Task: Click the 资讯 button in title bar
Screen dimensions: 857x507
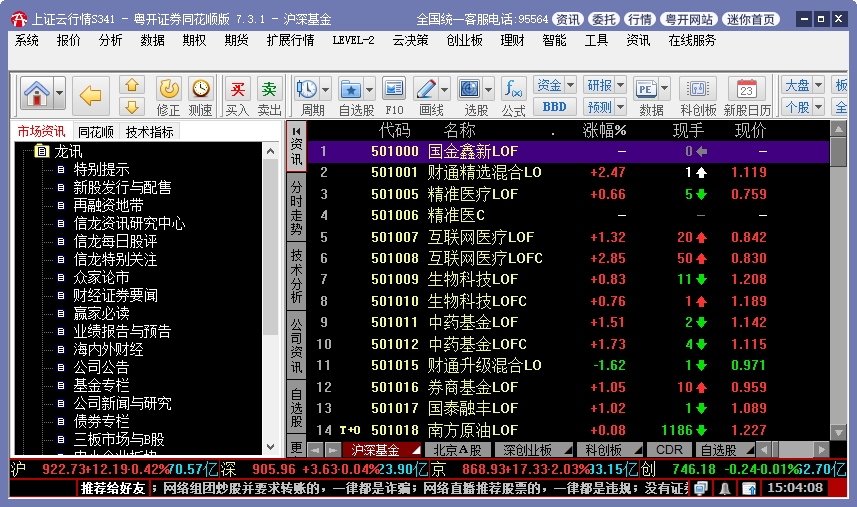Action: pyautogui.click(x=567, y=20)
